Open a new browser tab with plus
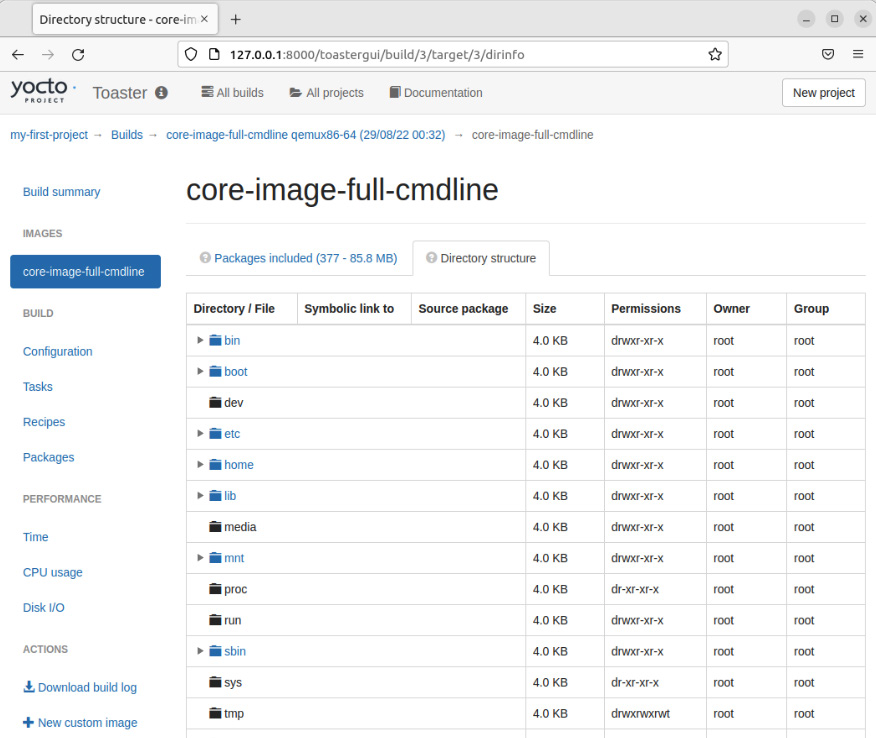 236,20
